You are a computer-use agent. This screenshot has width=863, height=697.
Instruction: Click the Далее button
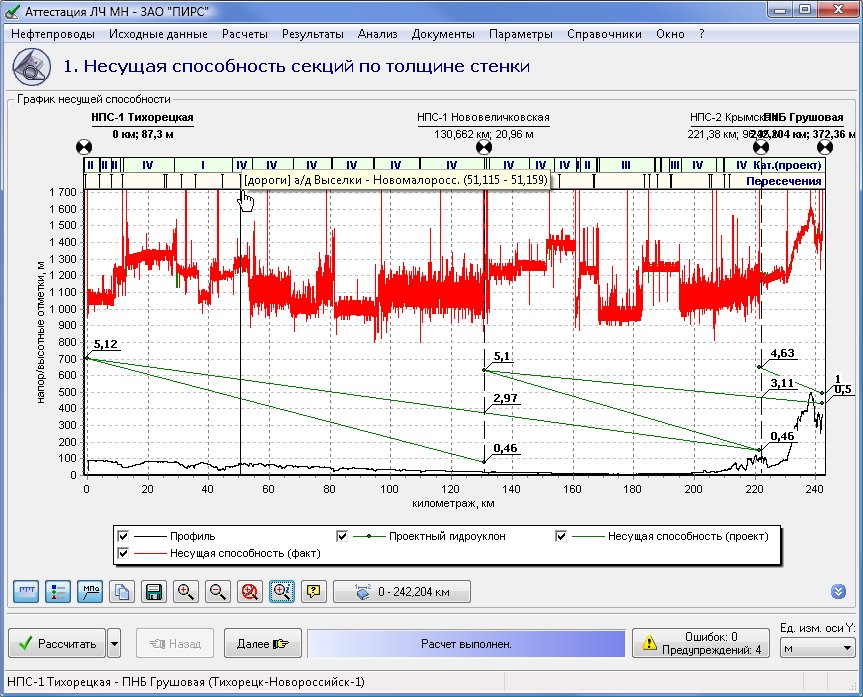point(263,644)
